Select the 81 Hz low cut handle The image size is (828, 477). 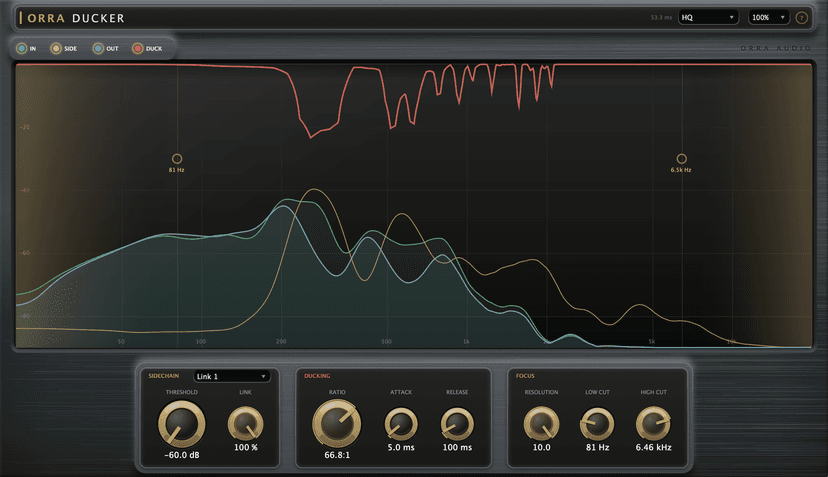177,158
